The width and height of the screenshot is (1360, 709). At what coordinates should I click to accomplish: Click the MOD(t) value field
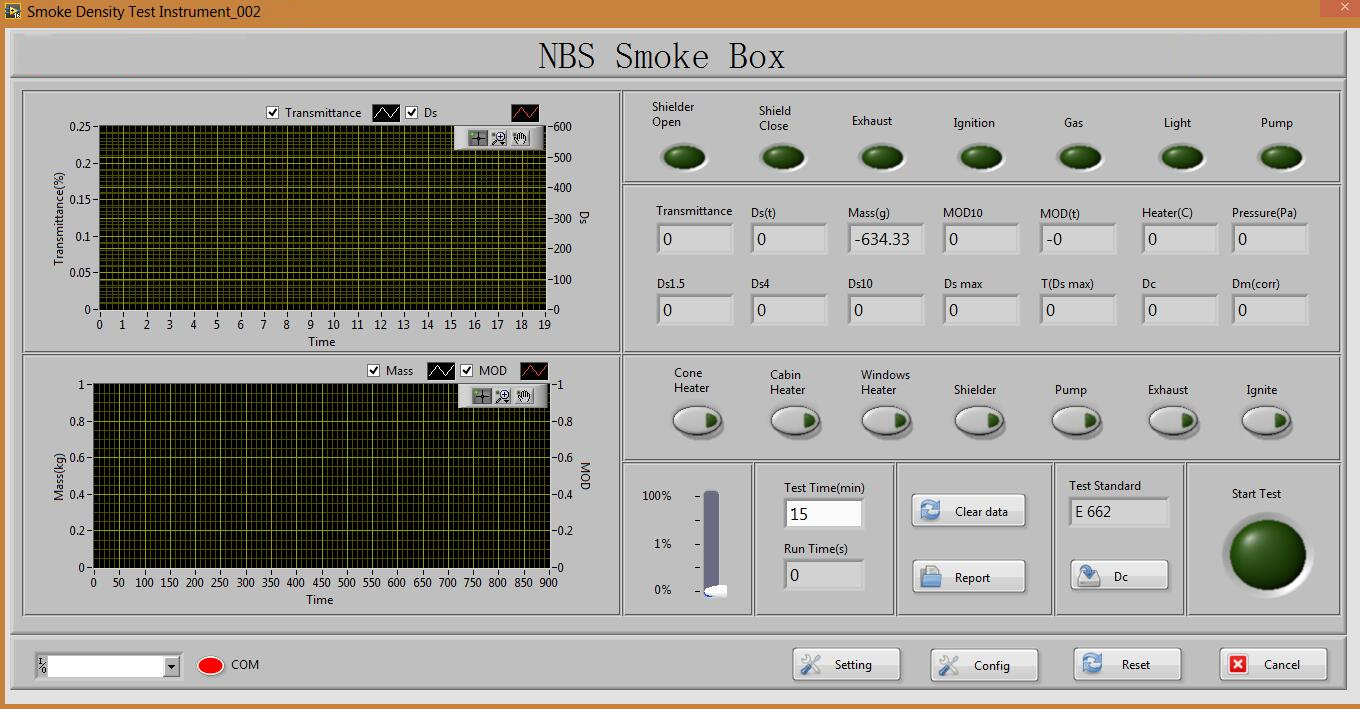pyautogui.click(x=1078, y=239)
